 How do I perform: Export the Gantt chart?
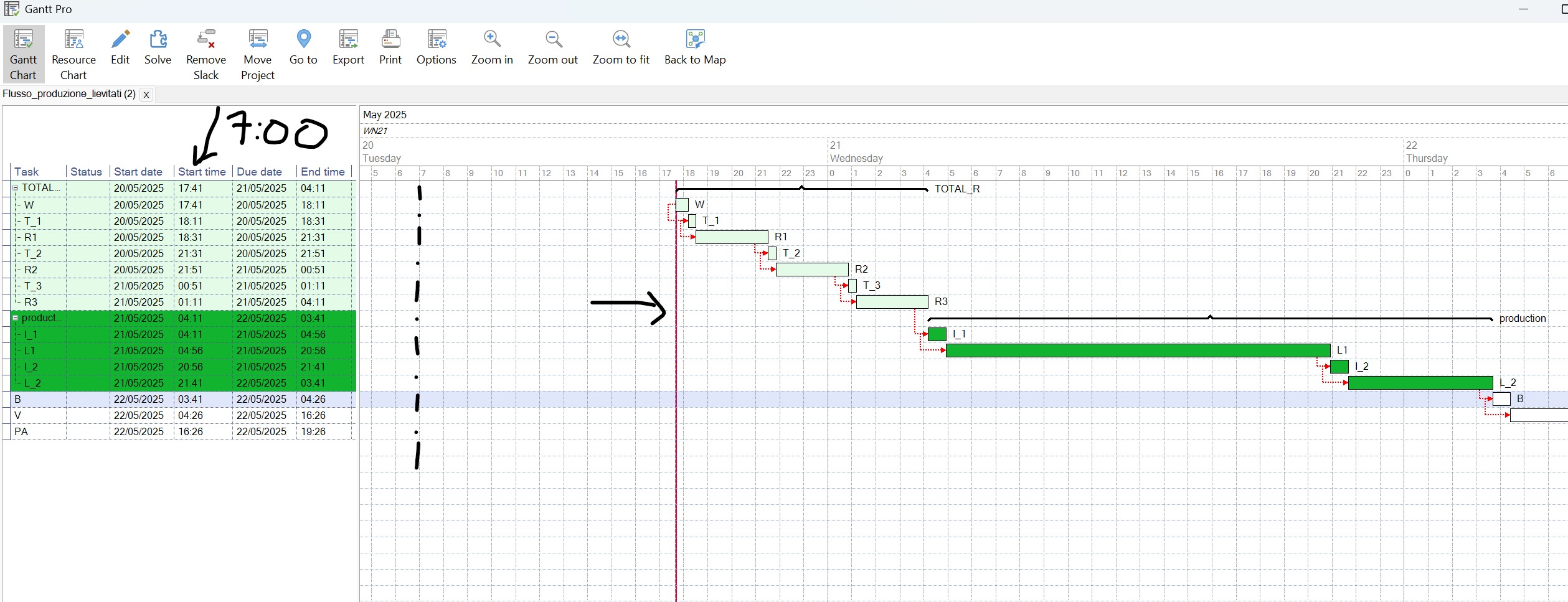(348, 47)
